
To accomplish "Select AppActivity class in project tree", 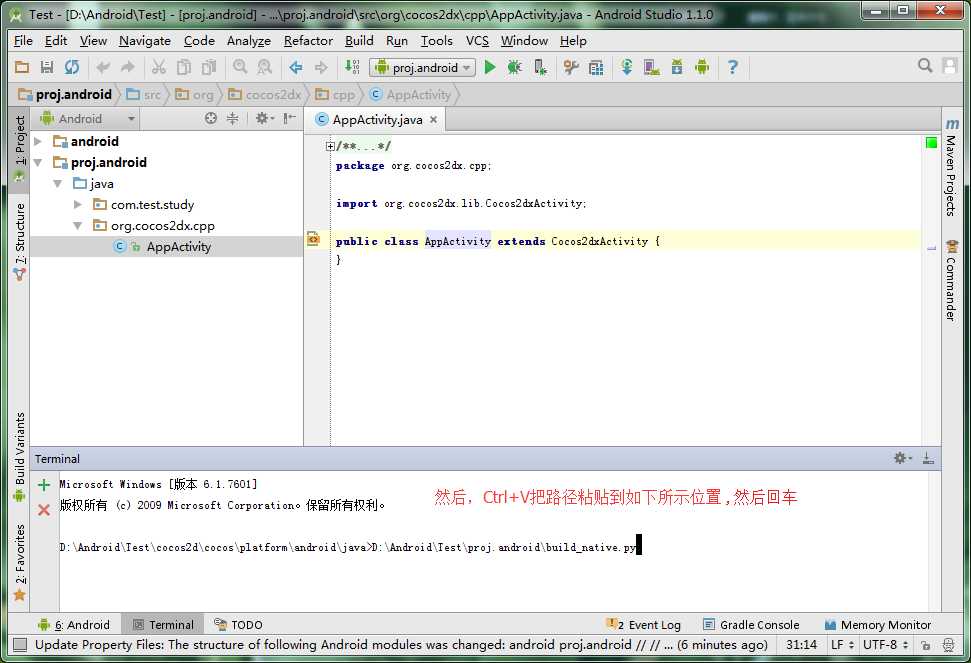I will [166, 246].
